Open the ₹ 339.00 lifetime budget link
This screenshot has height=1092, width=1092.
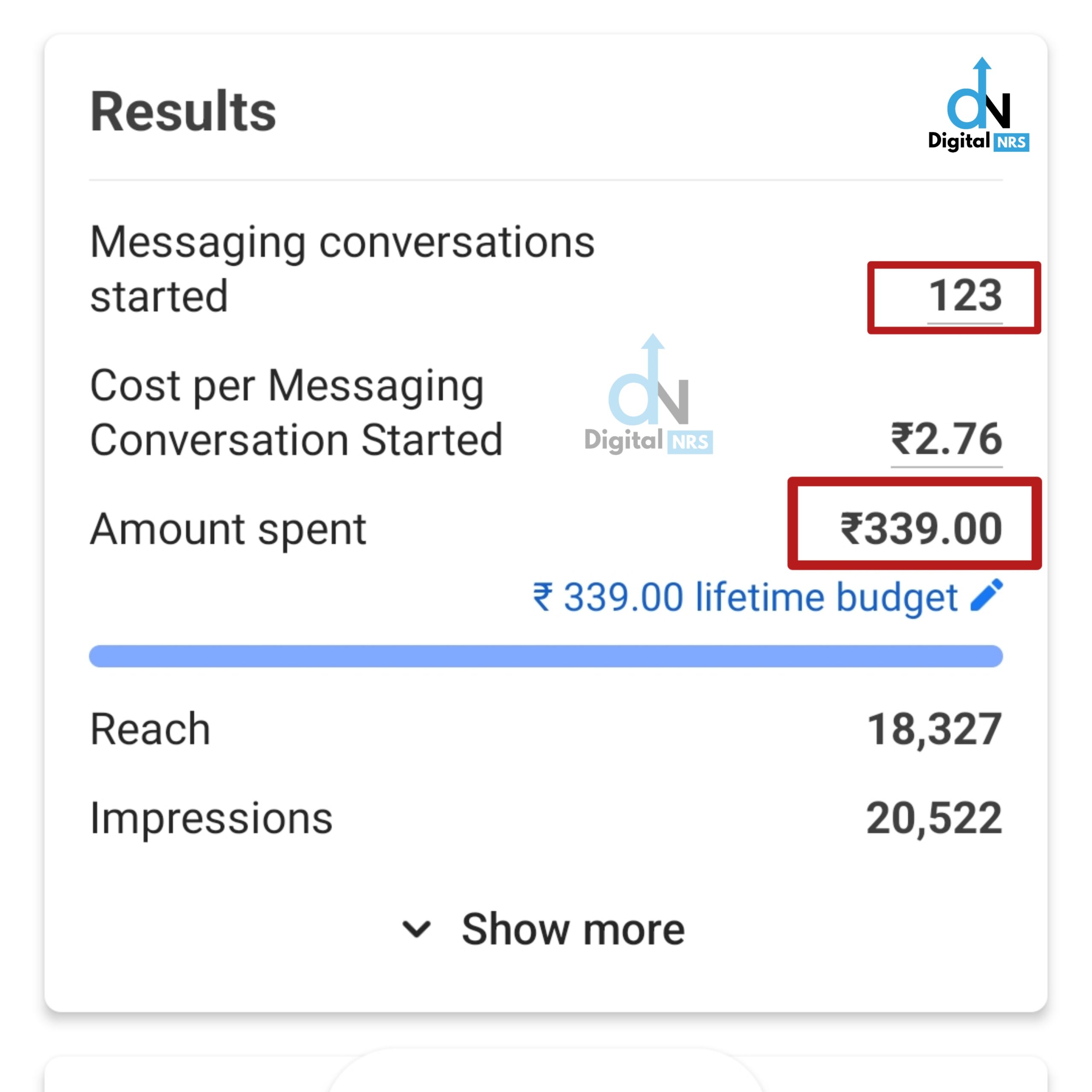point(745,598)
